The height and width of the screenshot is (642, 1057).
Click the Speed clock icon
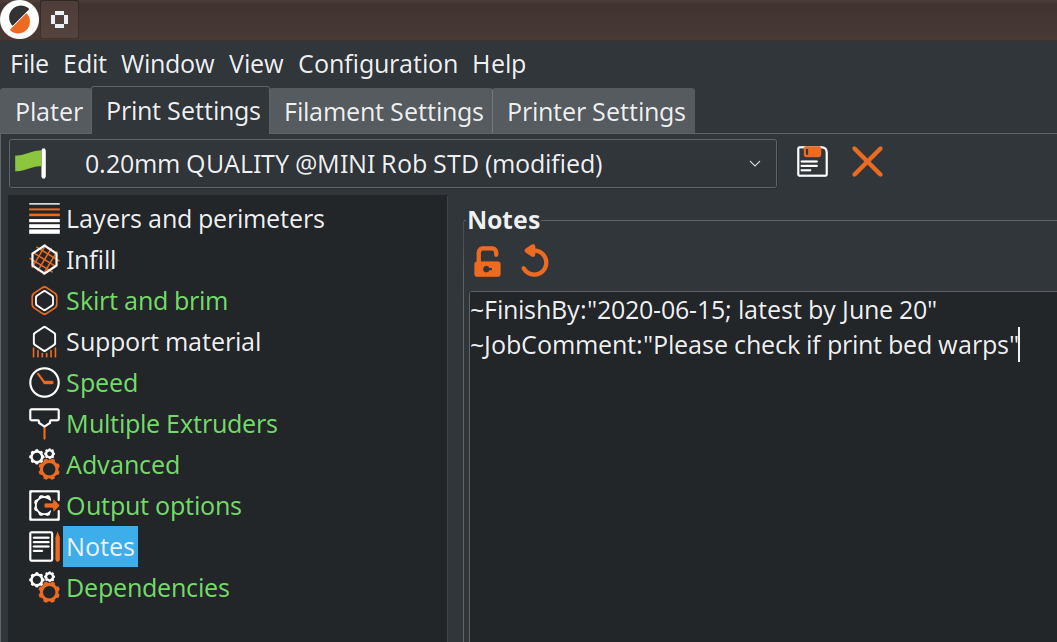click(44, 383)
